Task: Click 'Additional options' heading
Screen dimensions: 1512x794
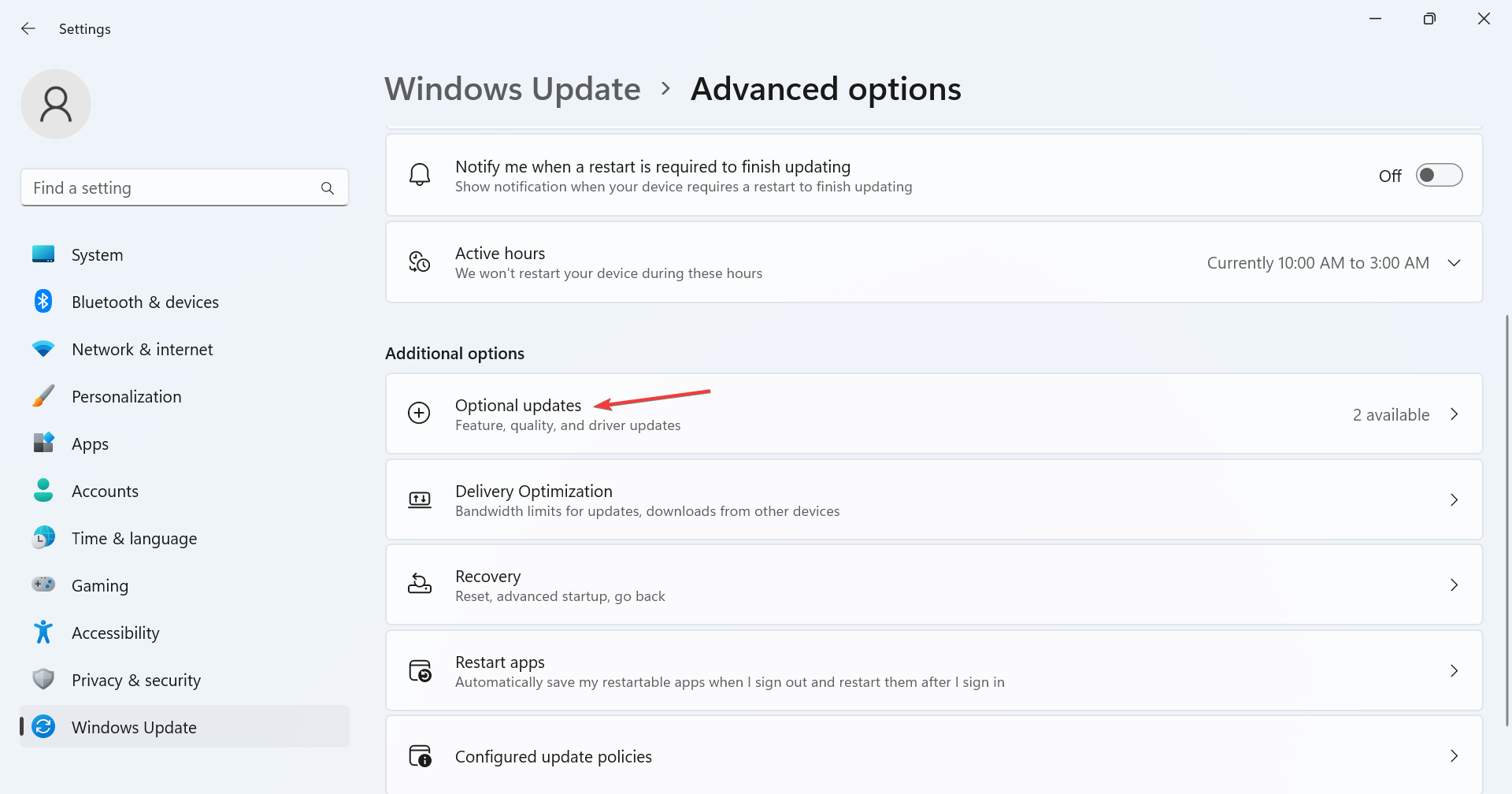Action: coord(454,353)
